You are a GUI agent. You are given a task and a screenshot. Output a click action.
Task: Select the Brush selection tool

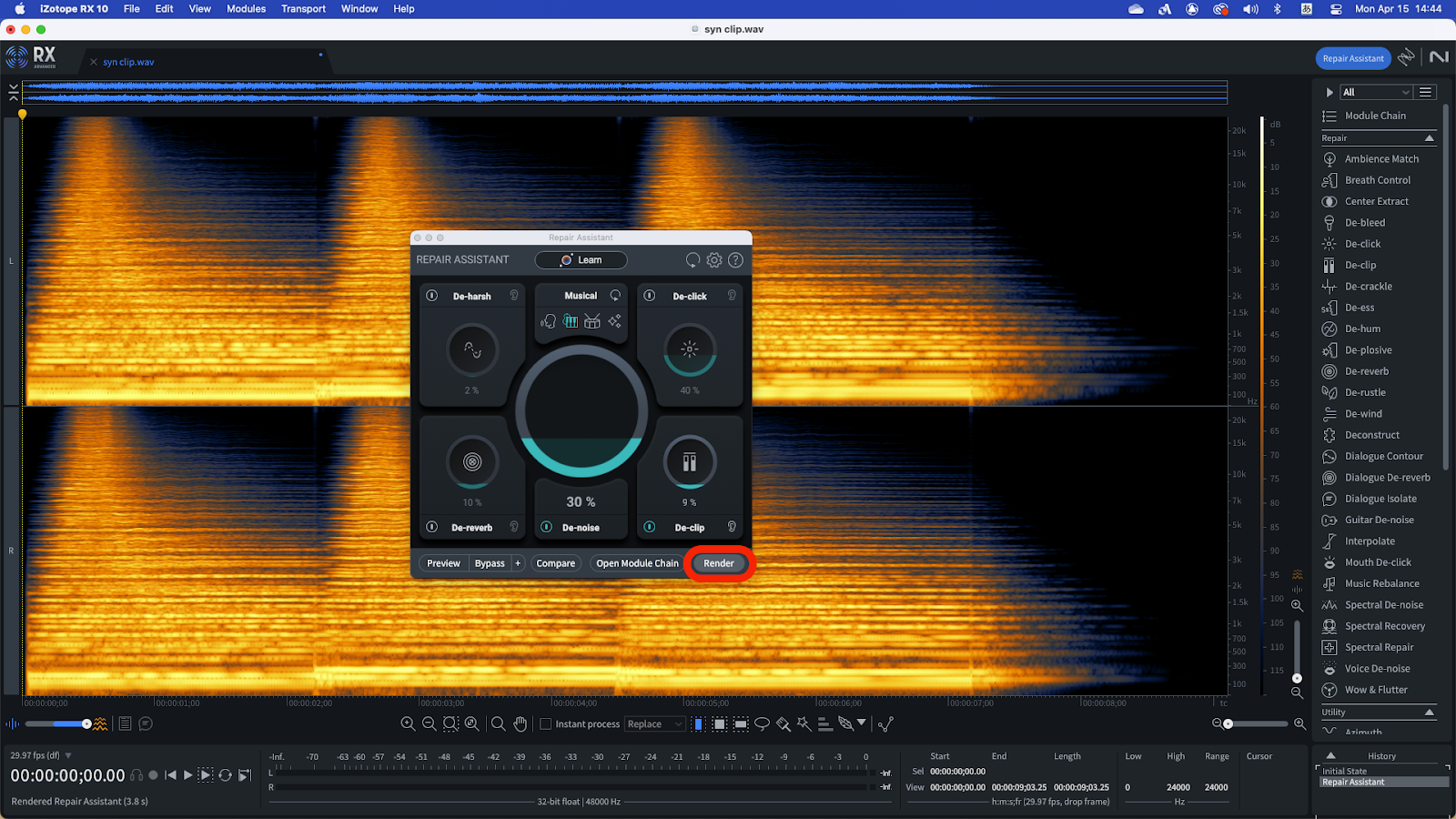[x=783, y=723]
